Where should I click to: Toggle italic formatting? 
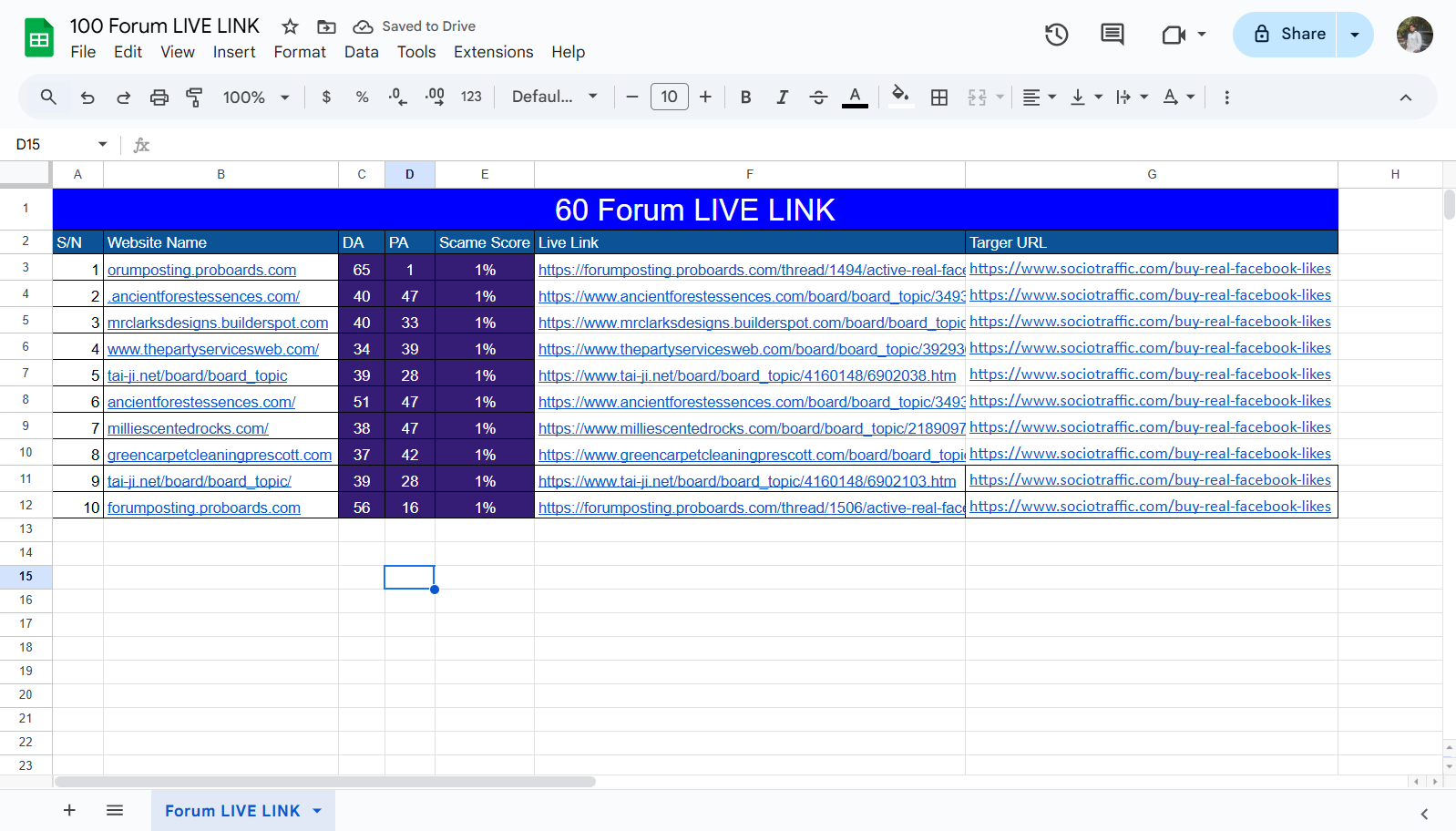pos(782,97)
